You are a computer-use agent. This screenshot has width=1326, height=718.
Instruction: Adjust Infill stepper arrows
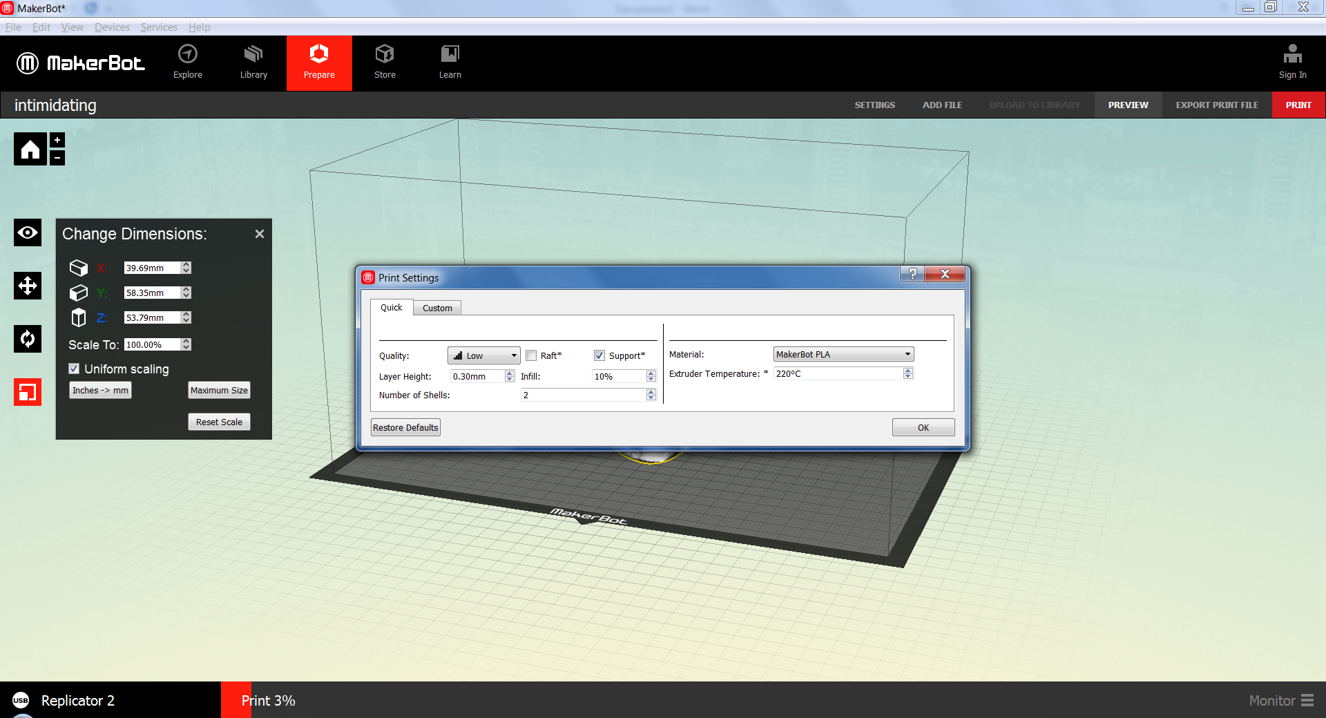(651, 376)
